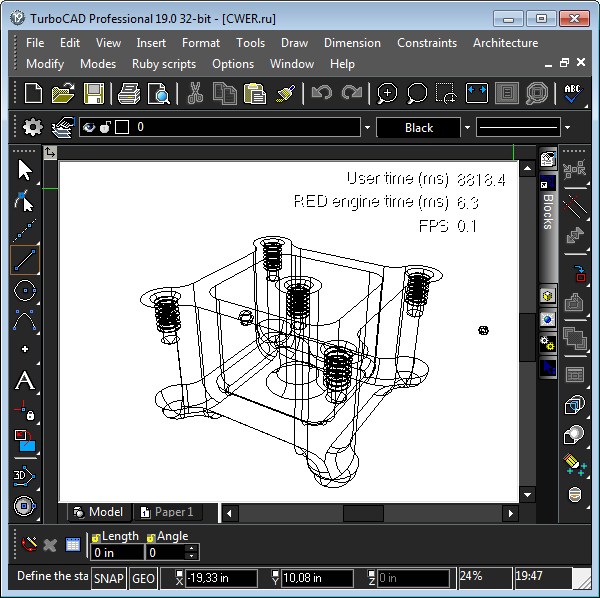Click the Print icon
600x598 pixels.
point(128,94)
